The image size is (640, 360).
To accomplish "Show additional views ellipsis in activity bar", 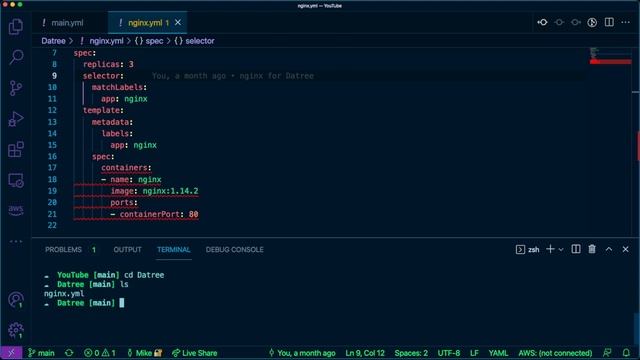I will pos(16,241).
